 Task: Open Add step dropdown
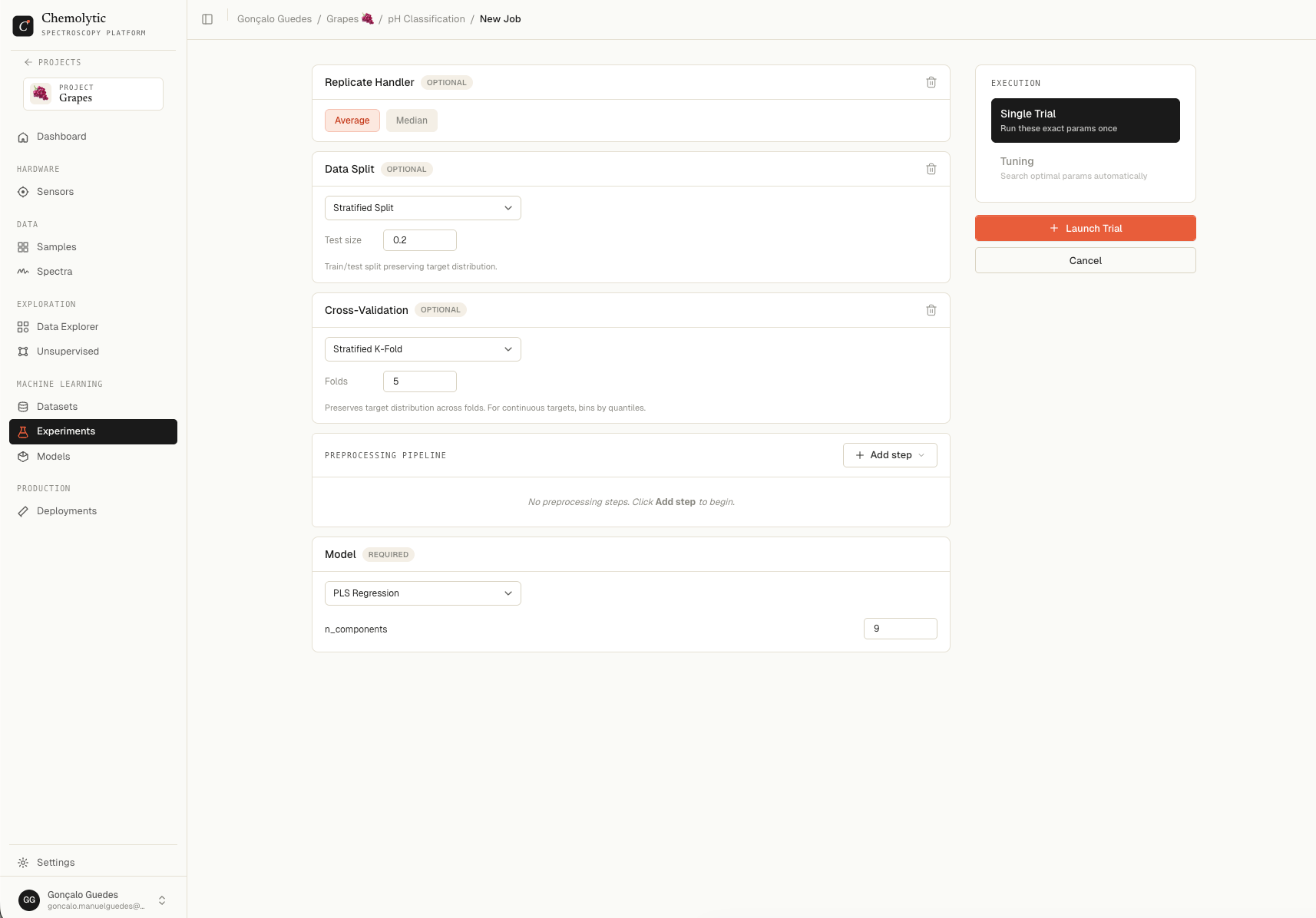tap(890, 455)
